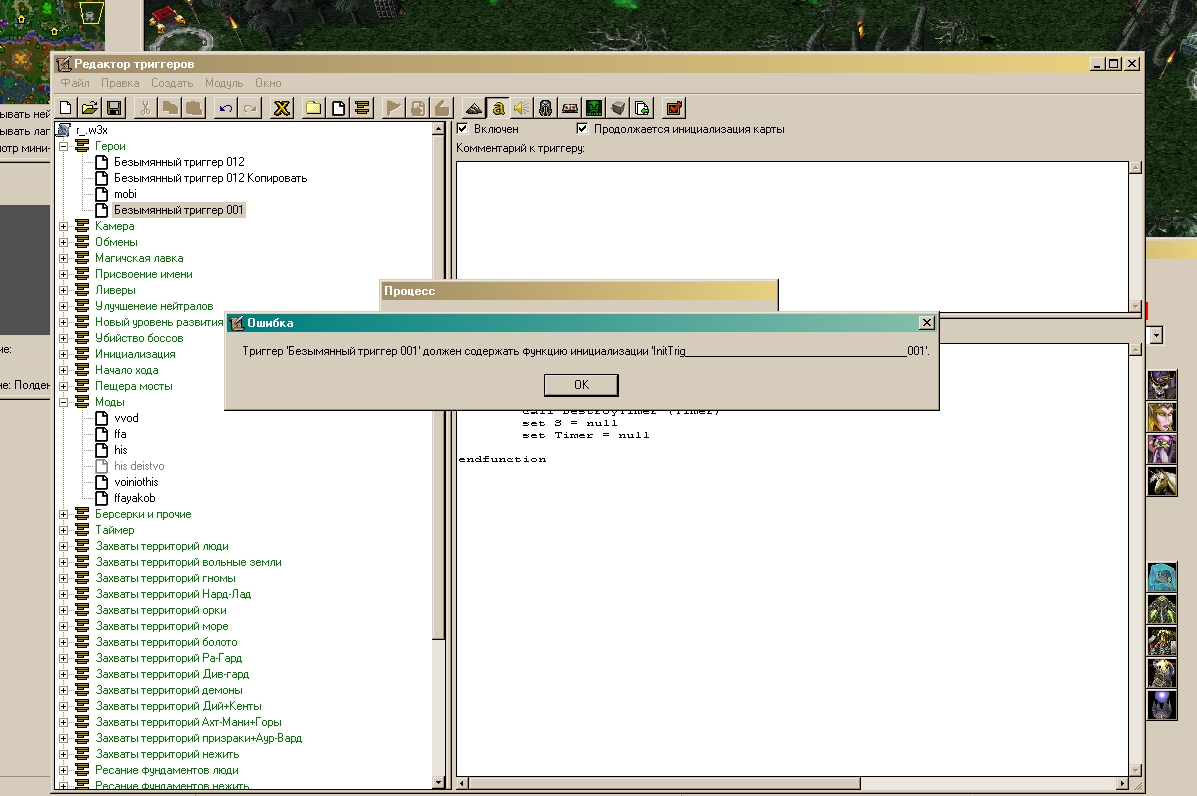Click the Copy toolbar icon

click(169, 108)
